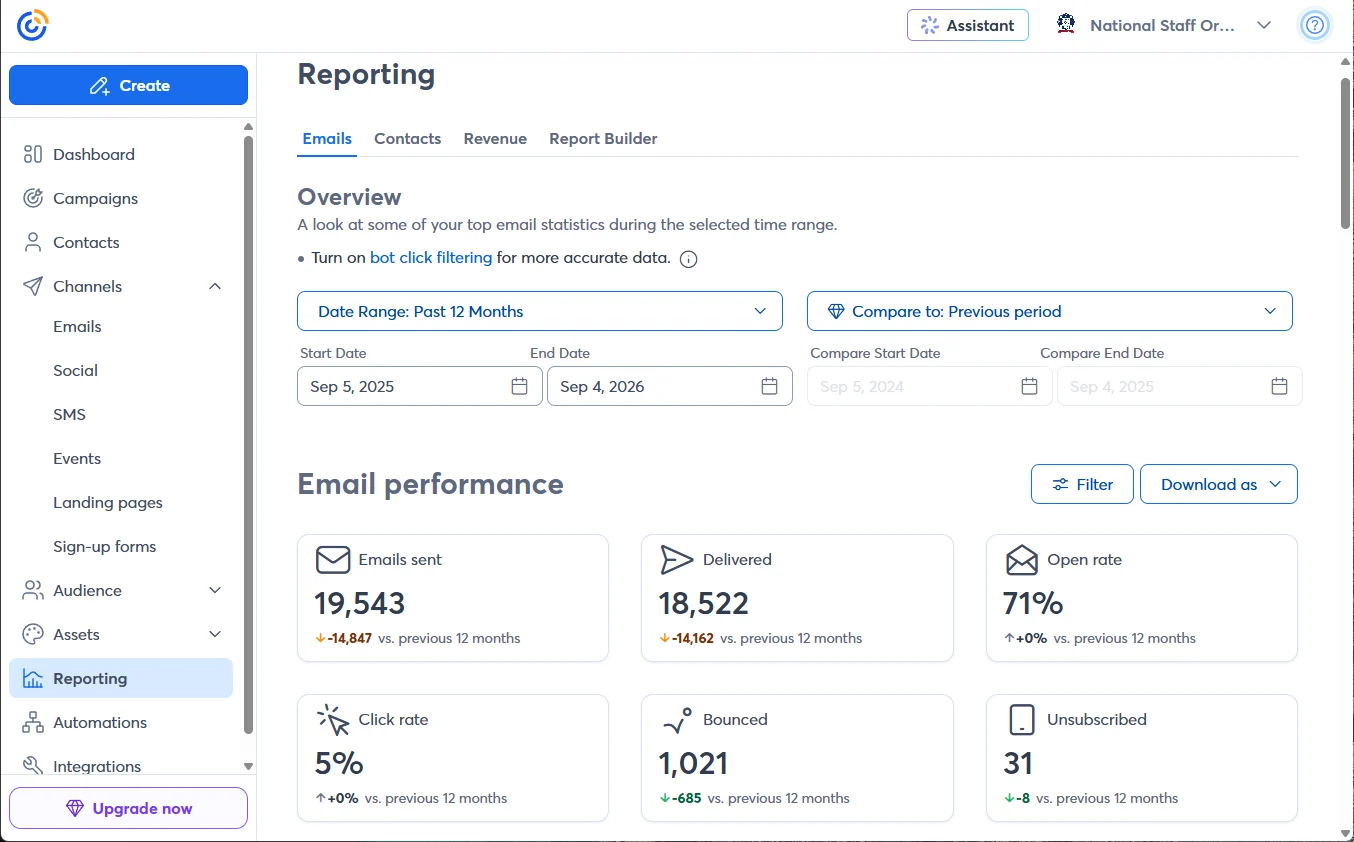Click the sidebar scroll down arrow
Image resolution: width=1354 pixels, height=842 pixels.
point(249,766)
